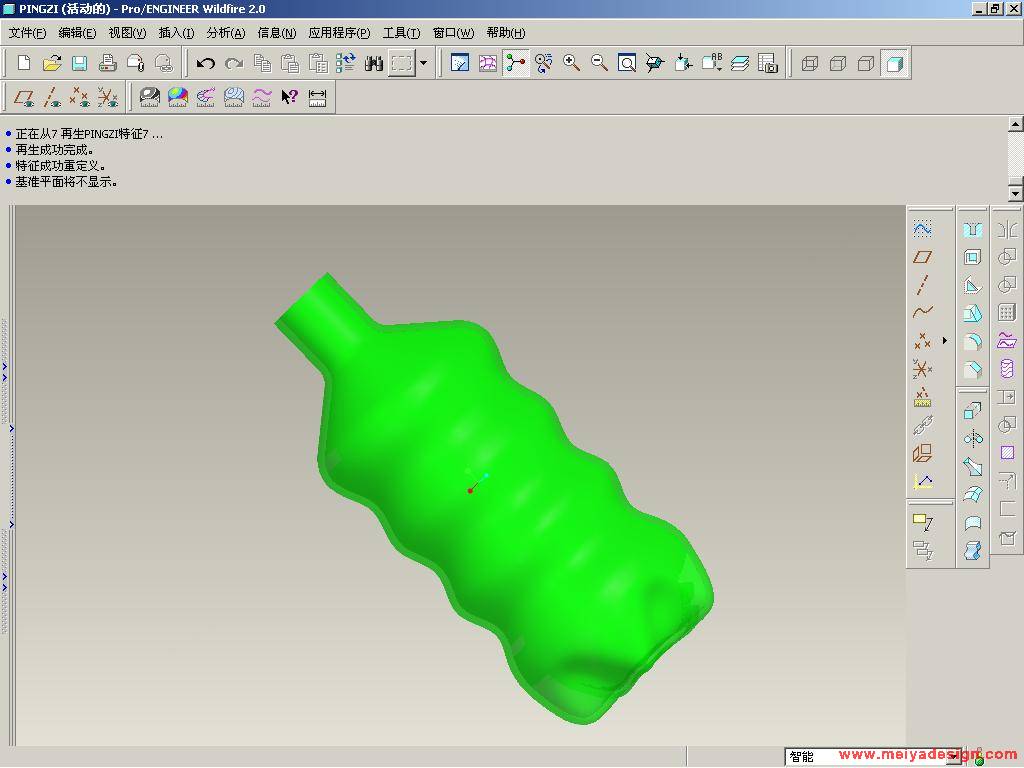Screen dimensions: 1024x768
Task: Select the Chamfer tool
Action: click(x=972, y=369)
